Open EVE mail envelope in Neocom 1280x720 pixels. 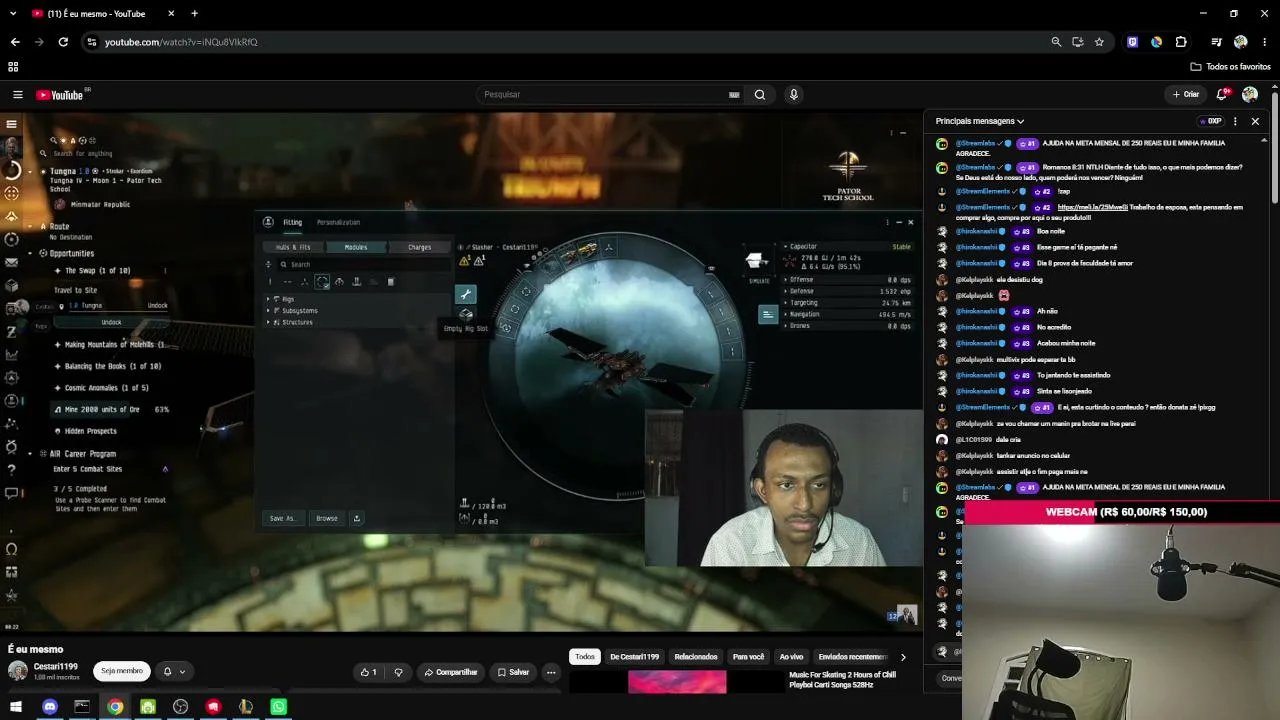[x=12, y=262]
